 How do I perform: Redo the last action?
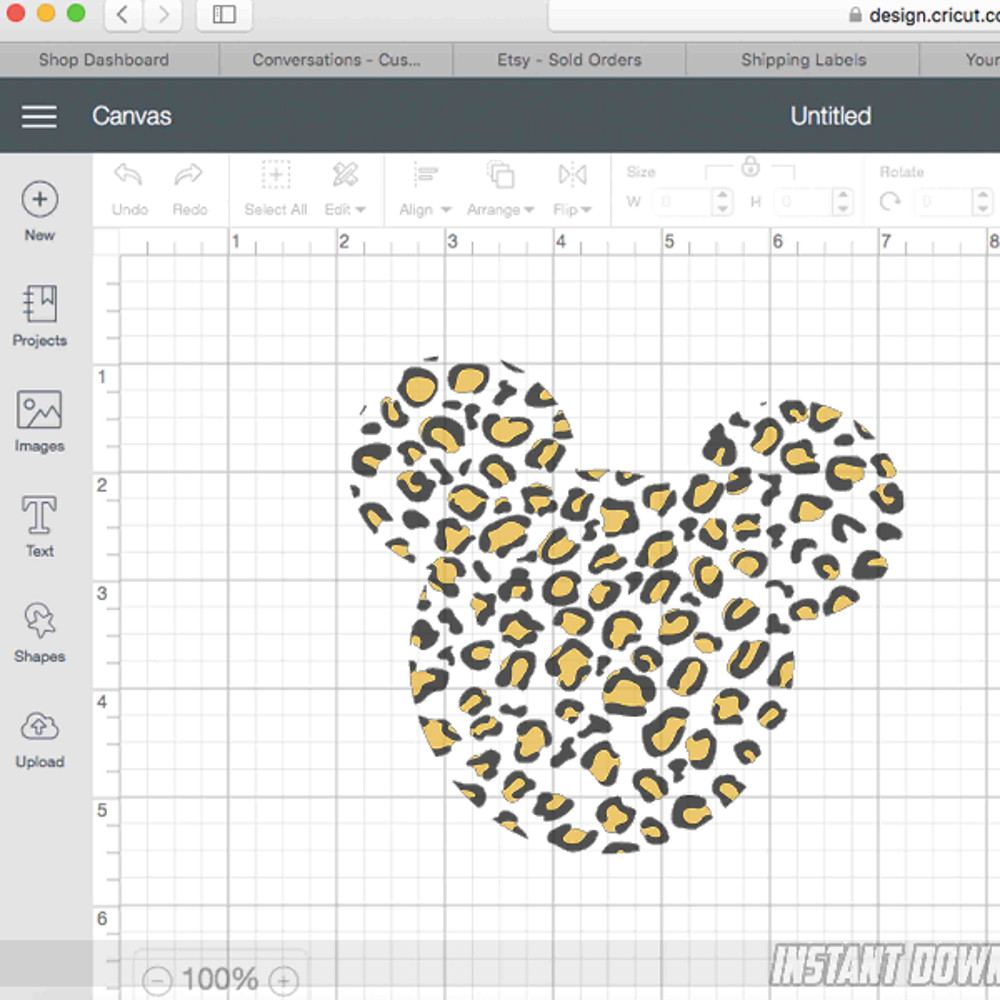click(190, 188)
